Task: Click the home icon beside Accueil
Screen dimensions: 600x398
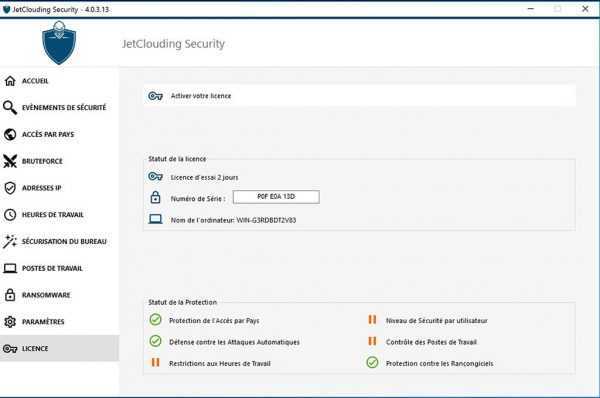Action: pos(10,81)
